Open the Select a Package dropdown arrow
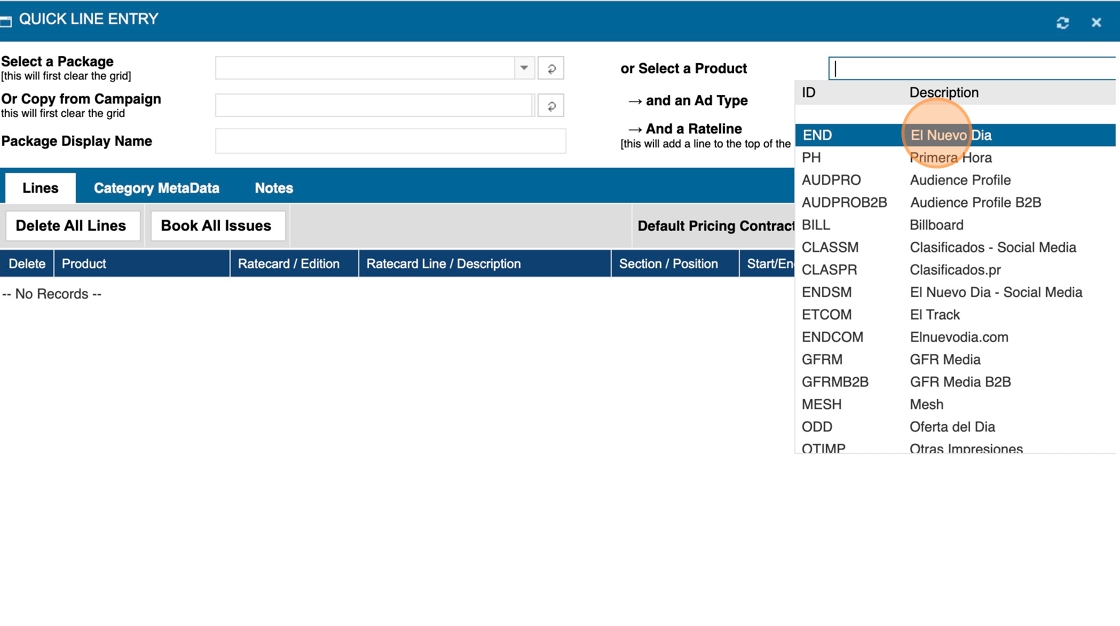Image resolution: width=1120 pixels, height=626 pixels. [x=524, y=68]
